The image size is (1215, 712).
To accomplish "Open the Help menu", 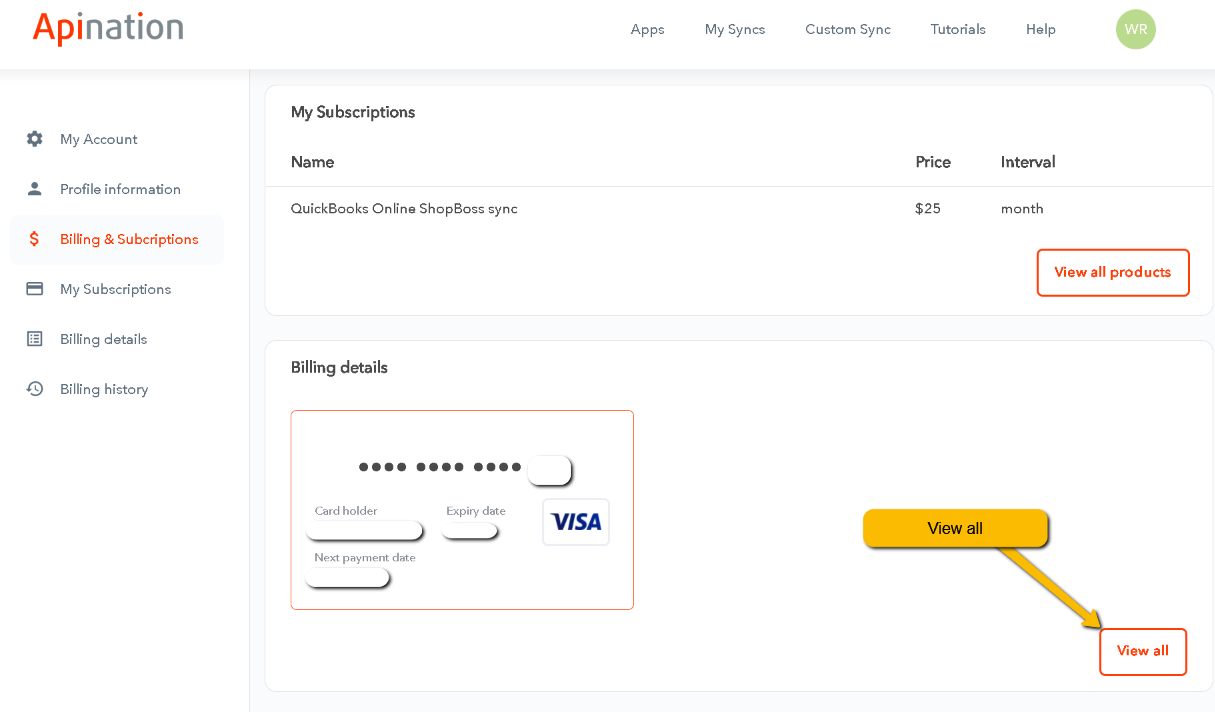I will tap(1040, 29).
